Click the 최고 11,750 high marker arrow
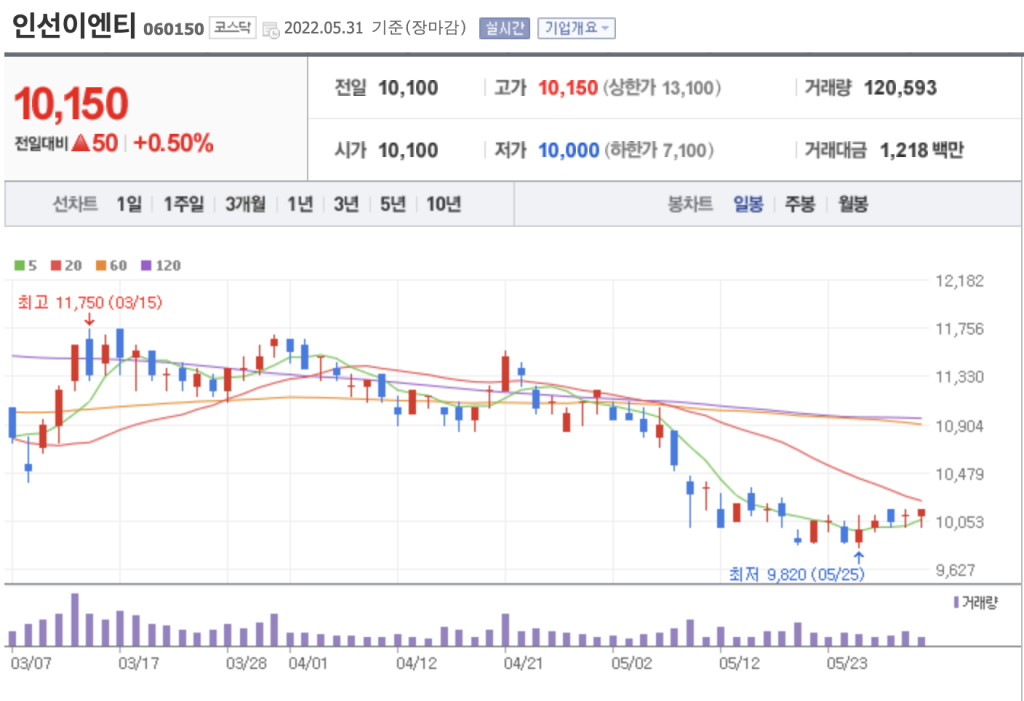This screenshot has width=1024, height=701. [89, 320]
